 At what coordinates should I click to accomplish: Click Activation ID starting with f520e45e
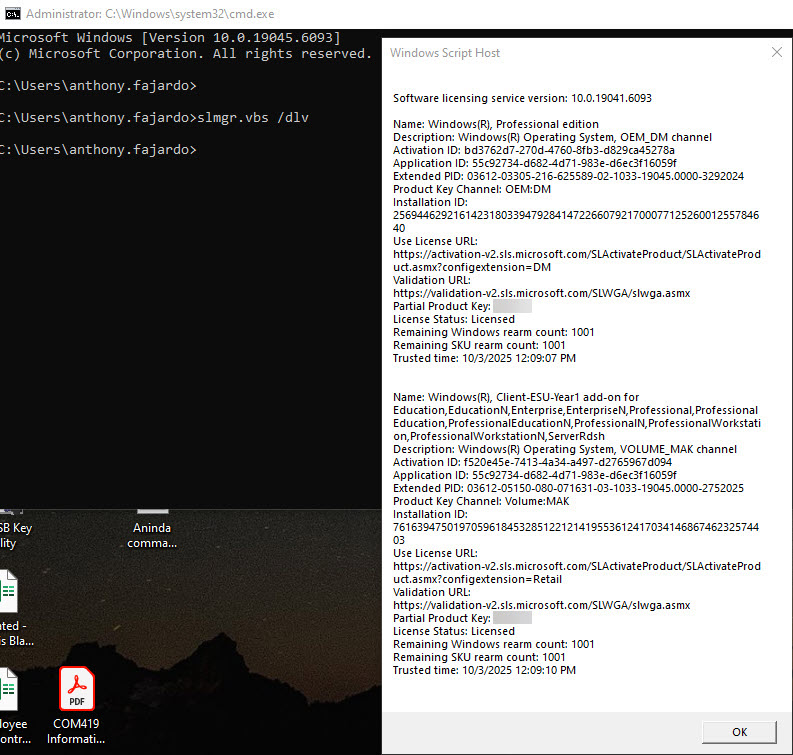[x=533, y=462]
